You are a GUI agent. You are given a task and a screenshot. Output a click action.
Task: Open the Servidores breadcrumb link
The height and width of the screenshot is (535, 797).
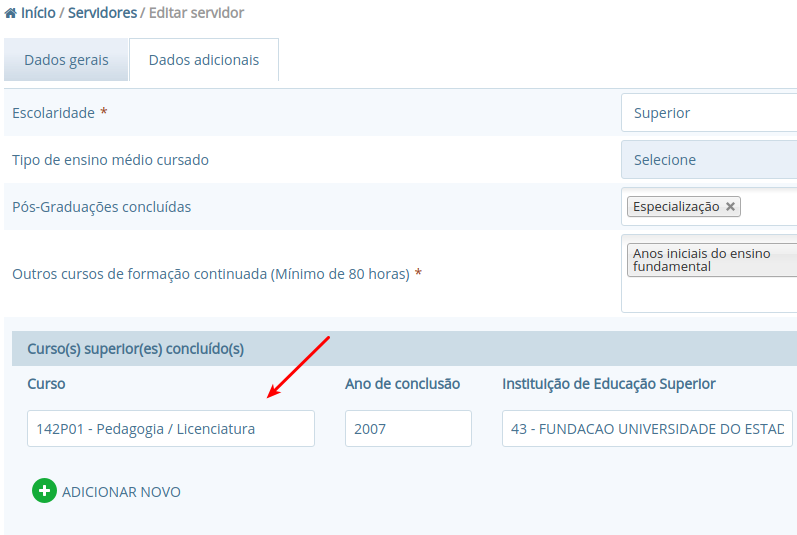click(102, 13)
